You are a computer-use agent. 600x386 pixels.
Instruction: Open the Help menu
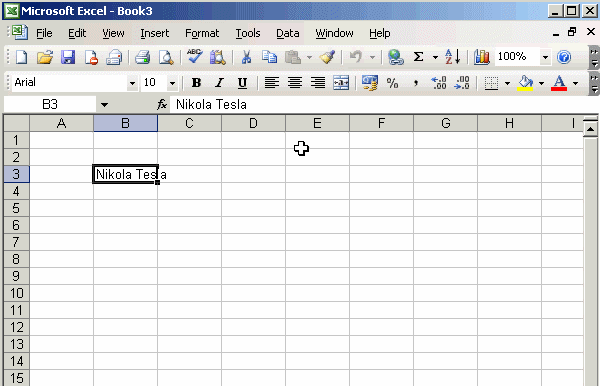tap(380, 33)
